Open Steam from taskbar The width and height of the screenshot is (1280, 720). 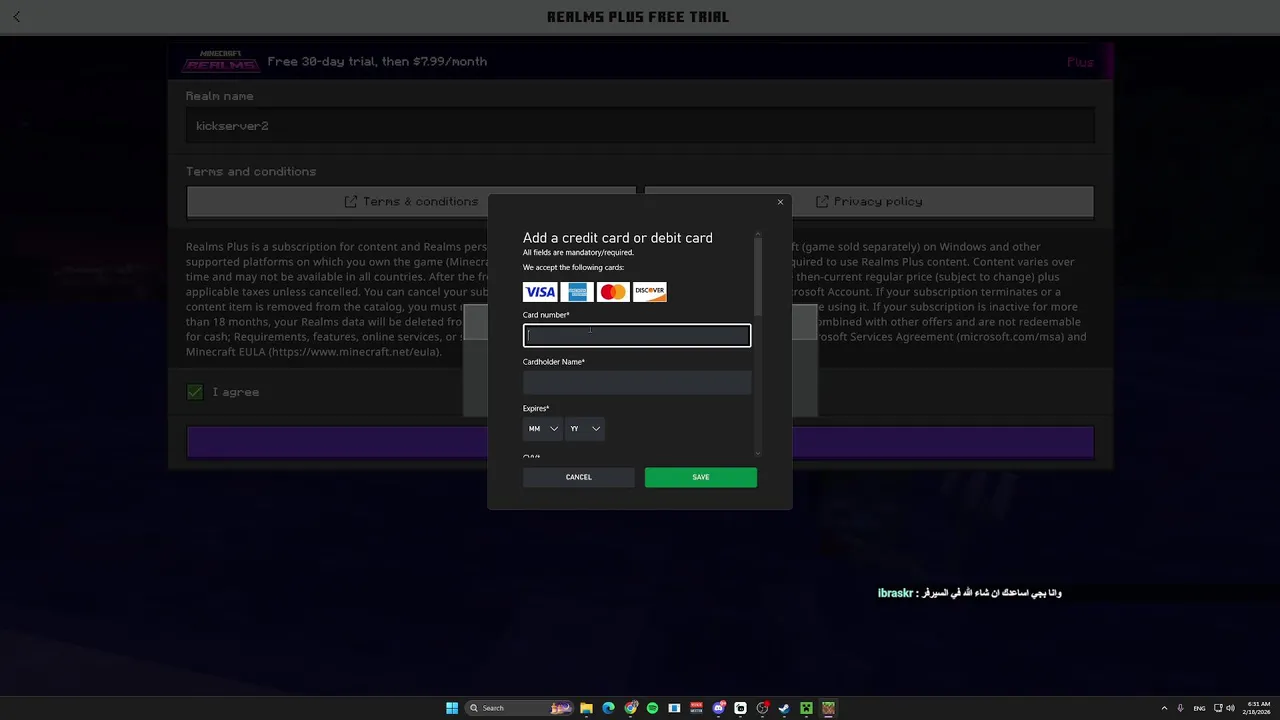tap(784, 708)
